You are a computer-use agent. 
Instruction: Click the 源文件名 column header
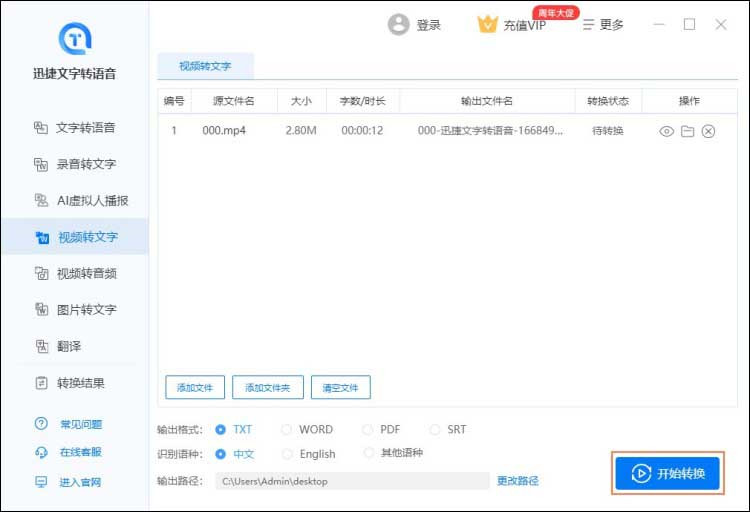tap(234, 101)
